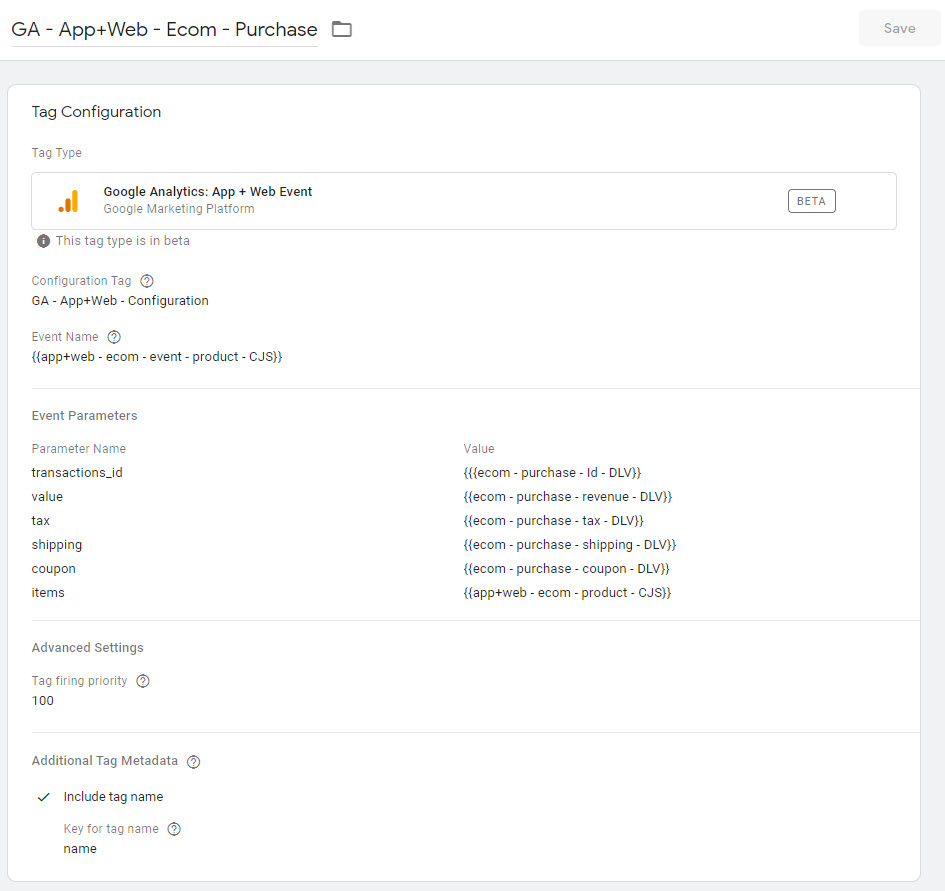The image size is (945, 891).
Task: Open help icon next to Event Name
Action: [x=114, y=337]
